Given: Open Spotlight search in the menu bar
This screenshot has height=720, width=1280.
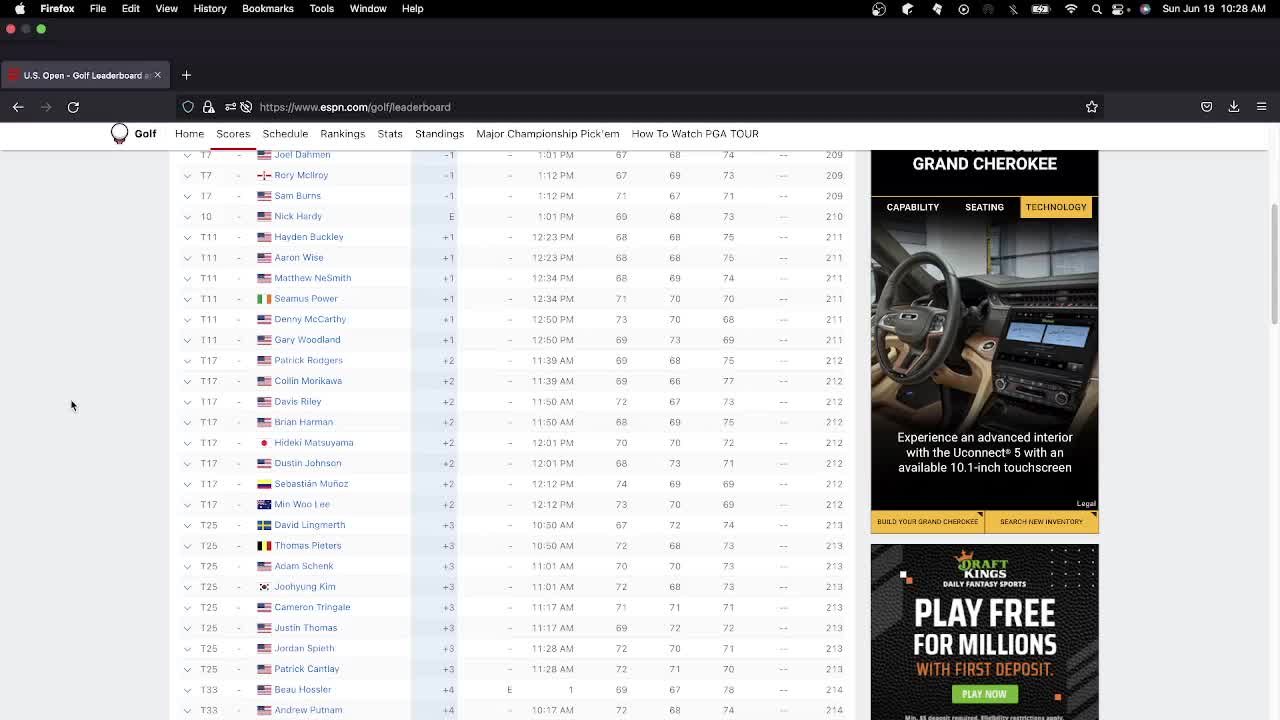Looking at the screenshot, I should (x=1097, y=8).
